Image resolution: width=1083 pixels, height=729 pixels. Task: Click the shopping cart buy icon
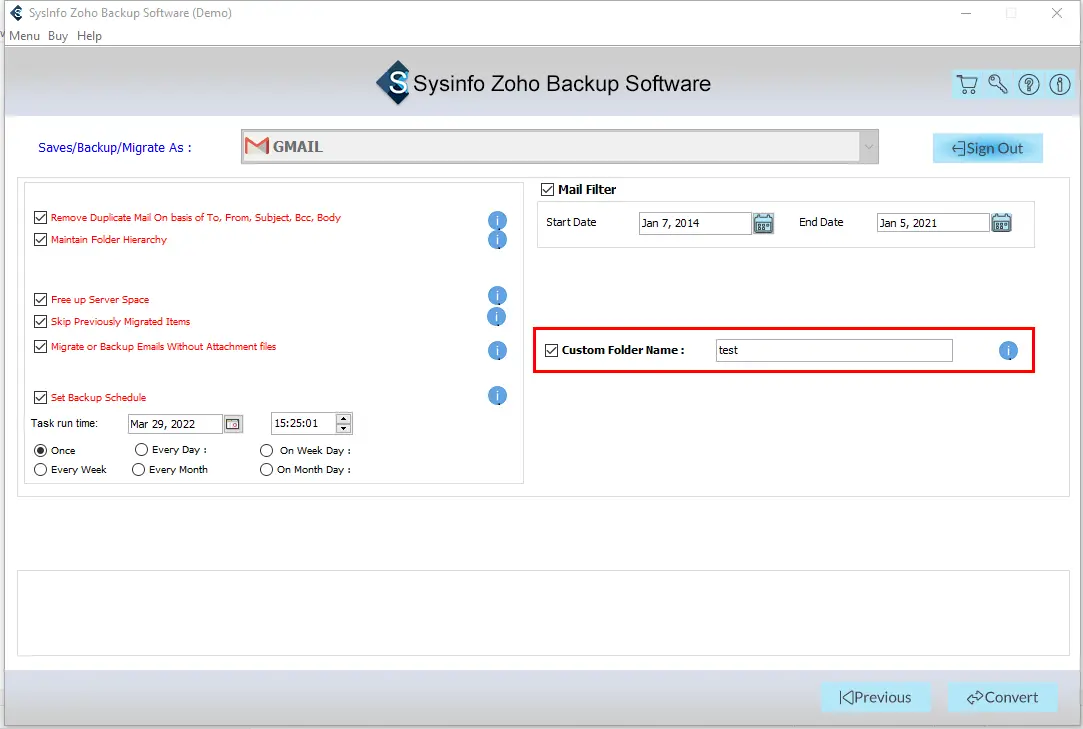coord(967,85)
